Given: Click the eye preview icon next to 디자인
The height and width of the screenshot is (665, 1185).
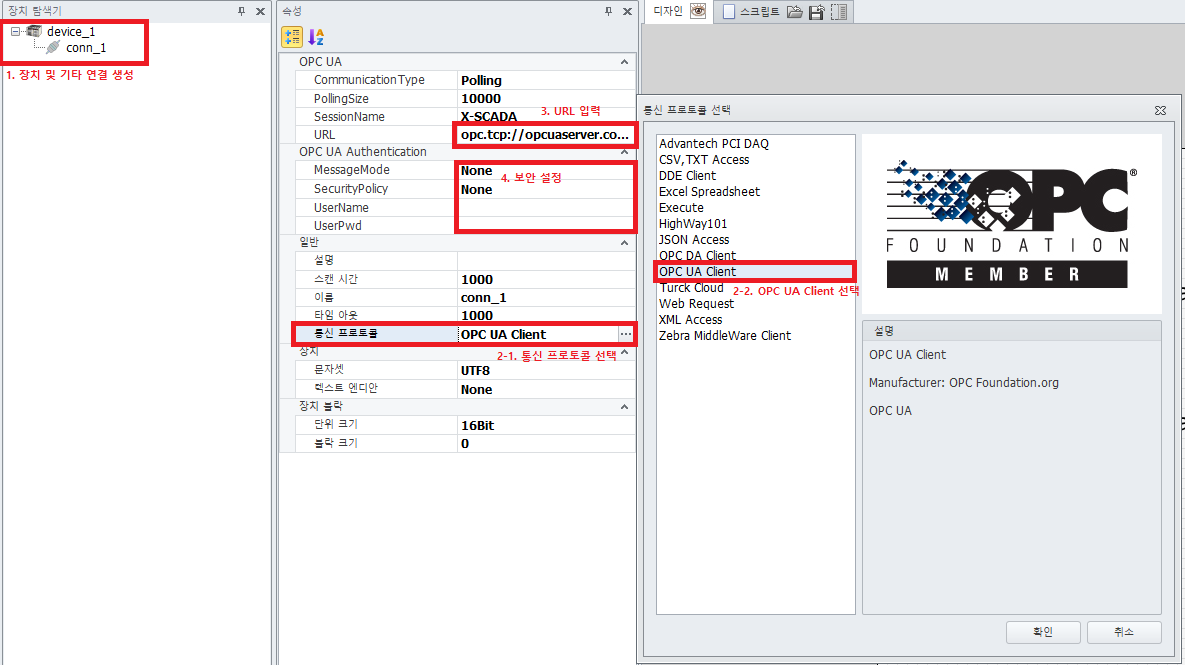Looking at the screenshot, I should pos(698,11).
